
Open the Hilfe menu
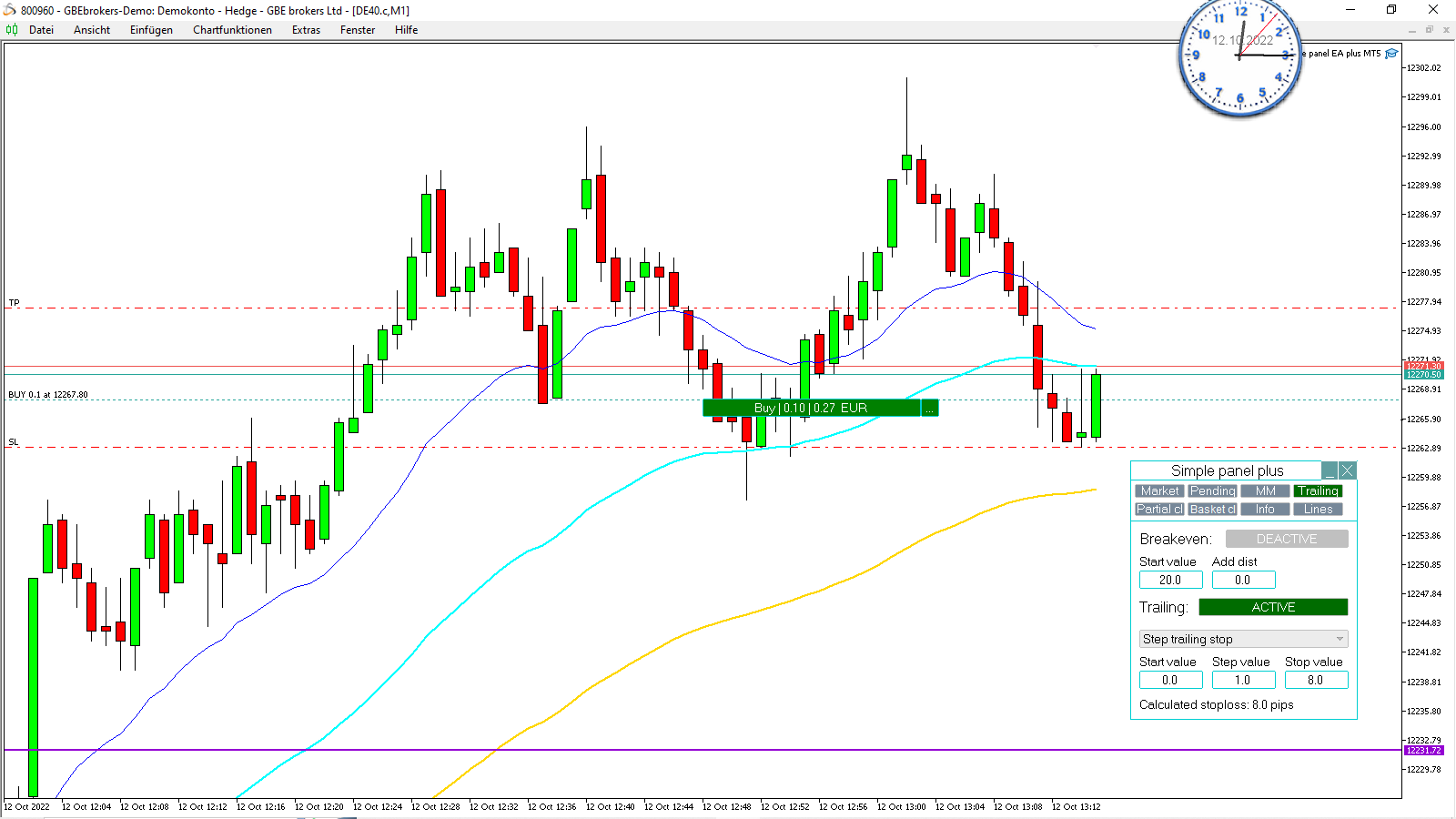(x=406, y=30)
